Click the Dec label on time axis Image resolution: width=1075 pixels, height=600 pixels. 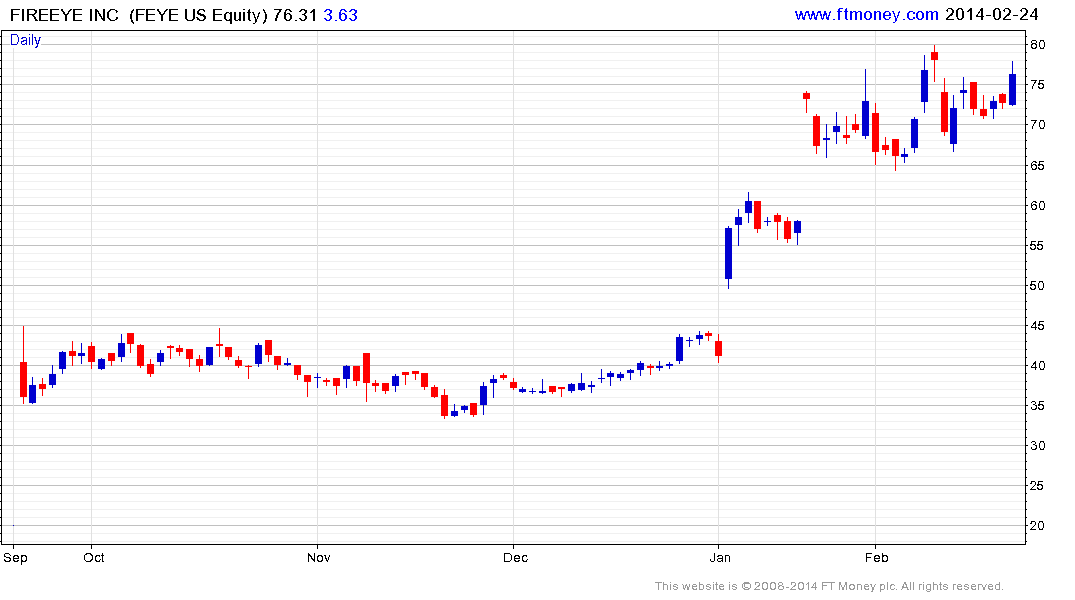pos(516,557)
